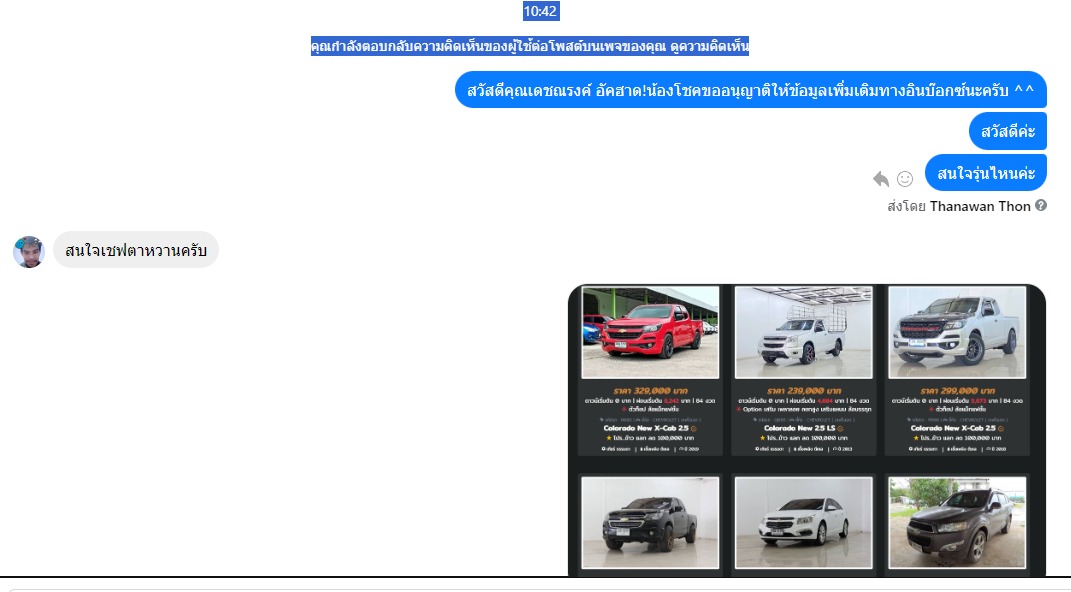Click the 299,000 baht price text
1071x592 pixels.
coord(957,391)
